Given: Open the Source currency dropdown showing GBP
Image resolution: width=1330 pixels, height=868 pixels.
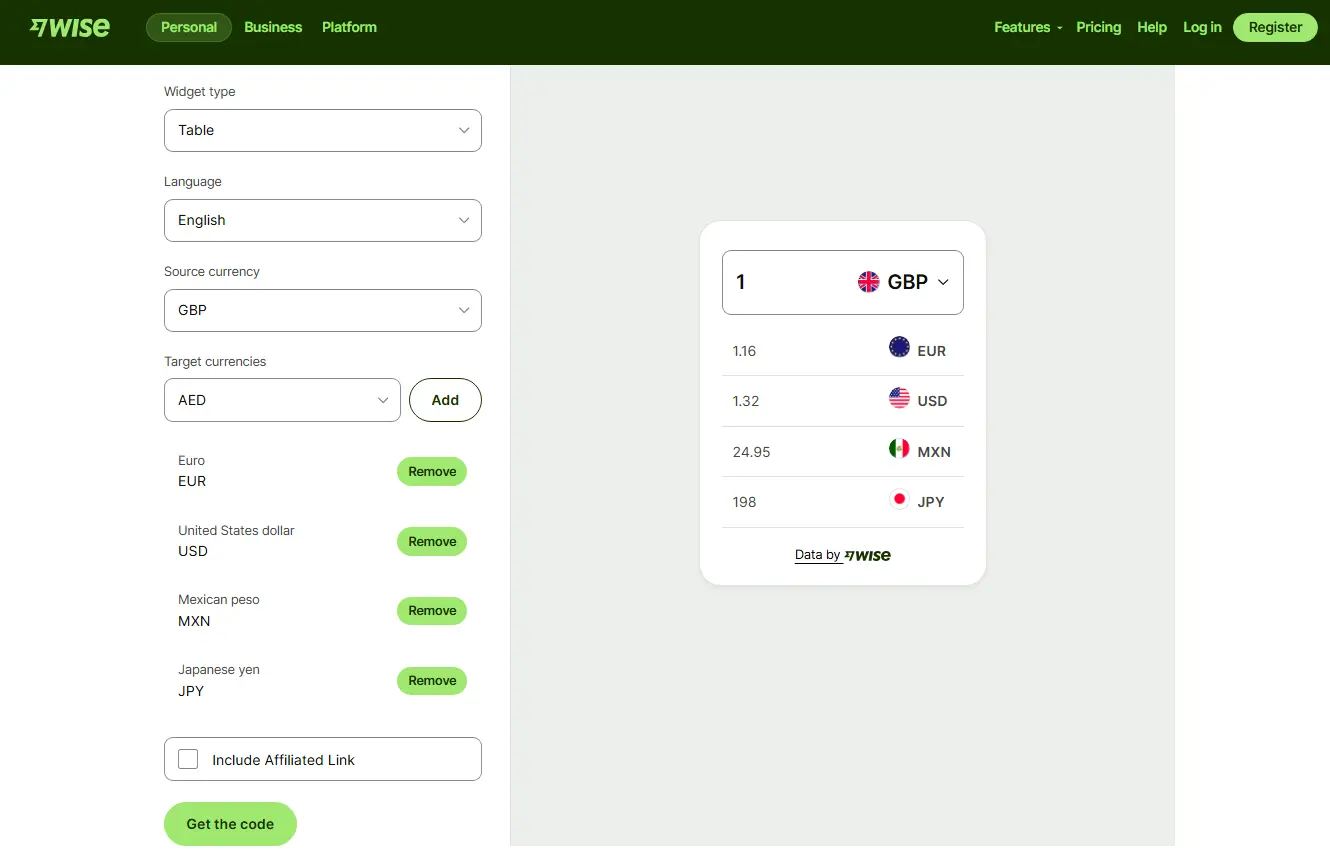Looking at the screenshot, I should click(x=323, y=310).
